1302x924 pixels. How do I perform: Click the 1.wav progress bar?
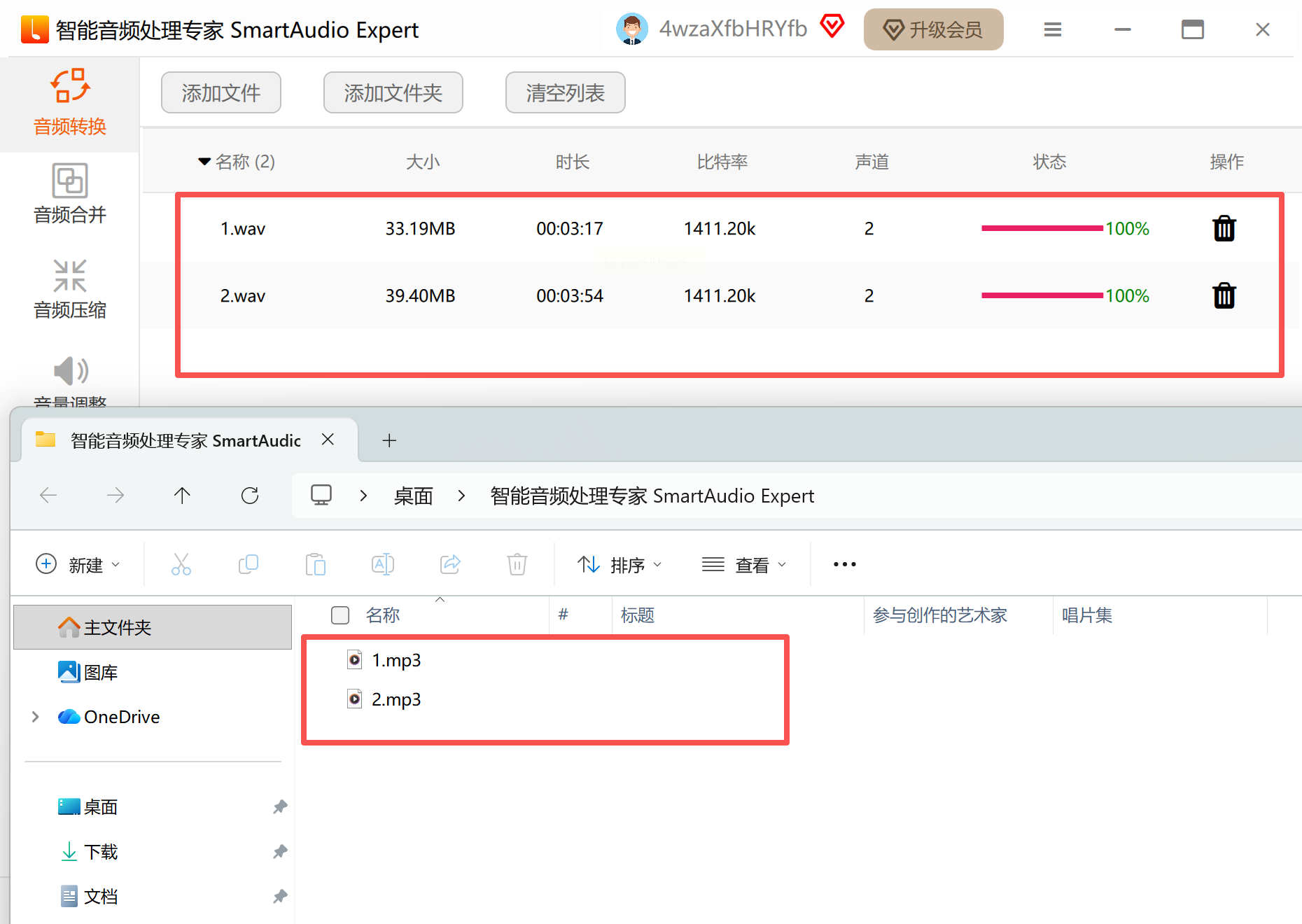pos(1042,228)
